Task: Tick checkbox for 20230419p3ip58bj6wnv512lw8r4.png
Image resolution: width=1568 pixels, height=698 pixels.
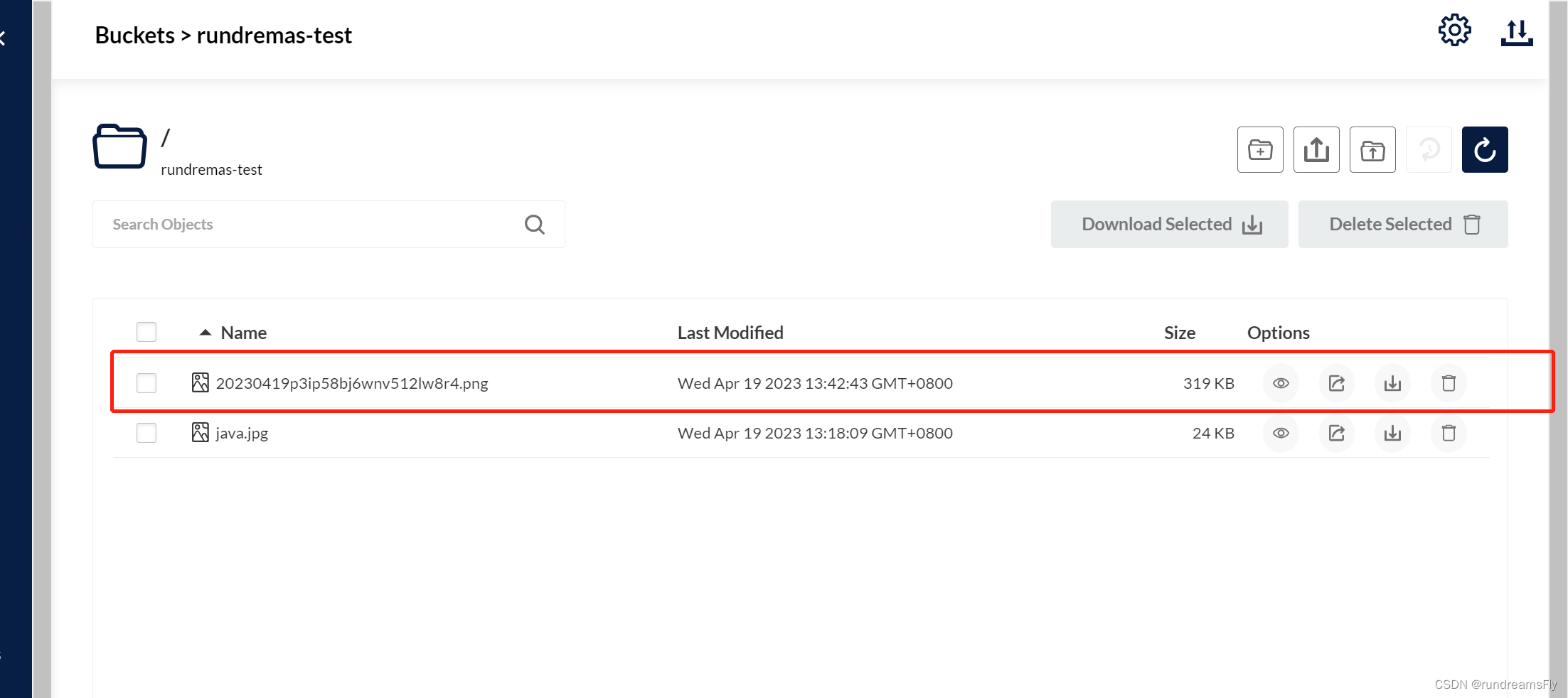Action: pyautogui.click(x=146, y=383)
